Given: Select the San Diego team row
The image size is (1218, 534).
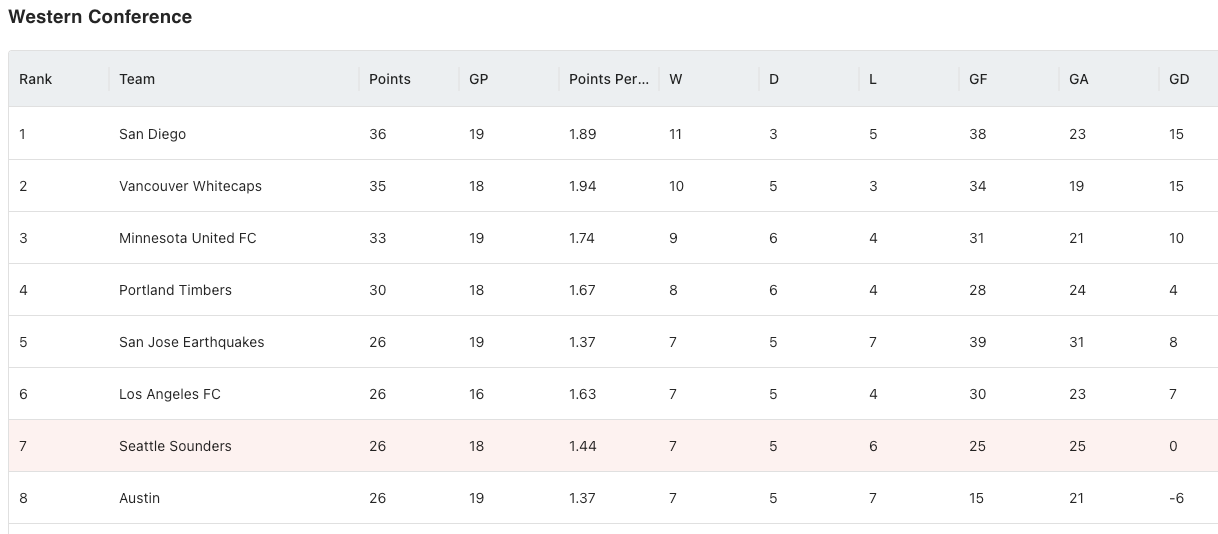Looking at the screenshot, I should coord(613,134).
